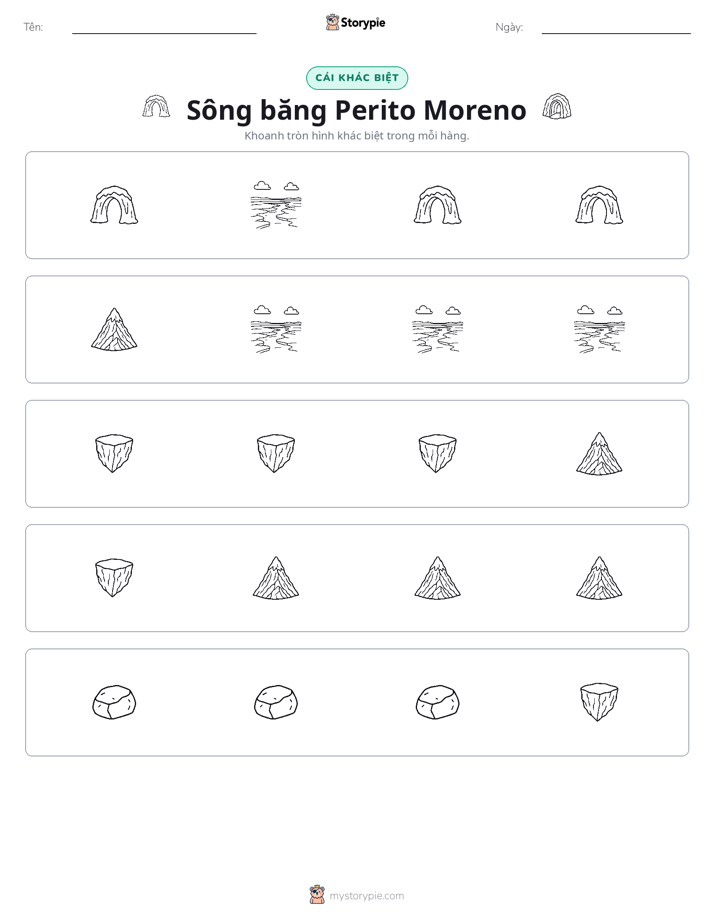Select the last mountain in row four
The height and width of the screenshot is (924, 714).
pyautogui.click(x=599, y=578)
